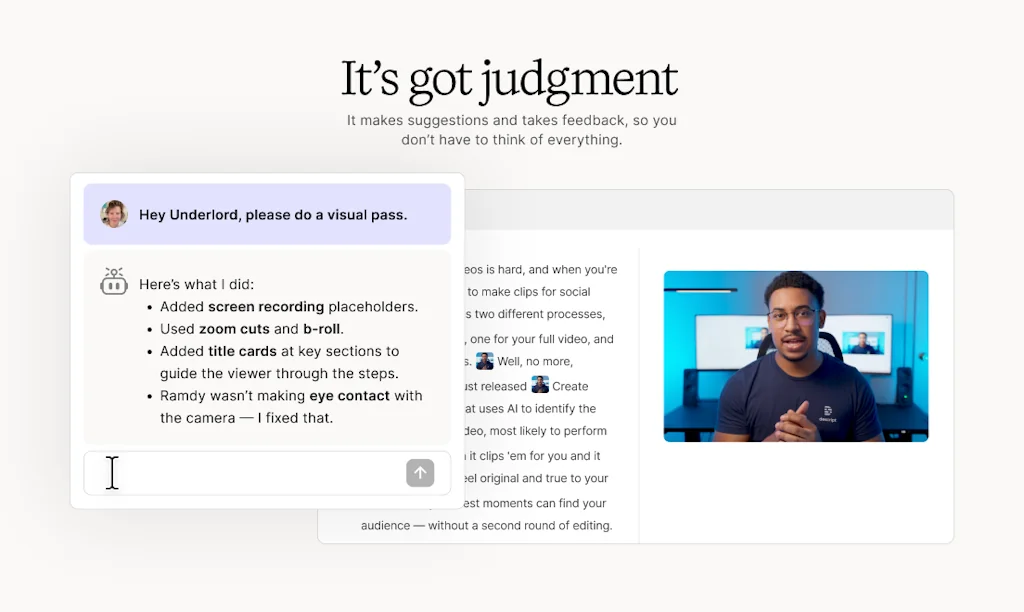The height and width of the screenshot is (612, 1024).
Task: Click the text cursor in the chat input
Action: click(x=112, y=472)
